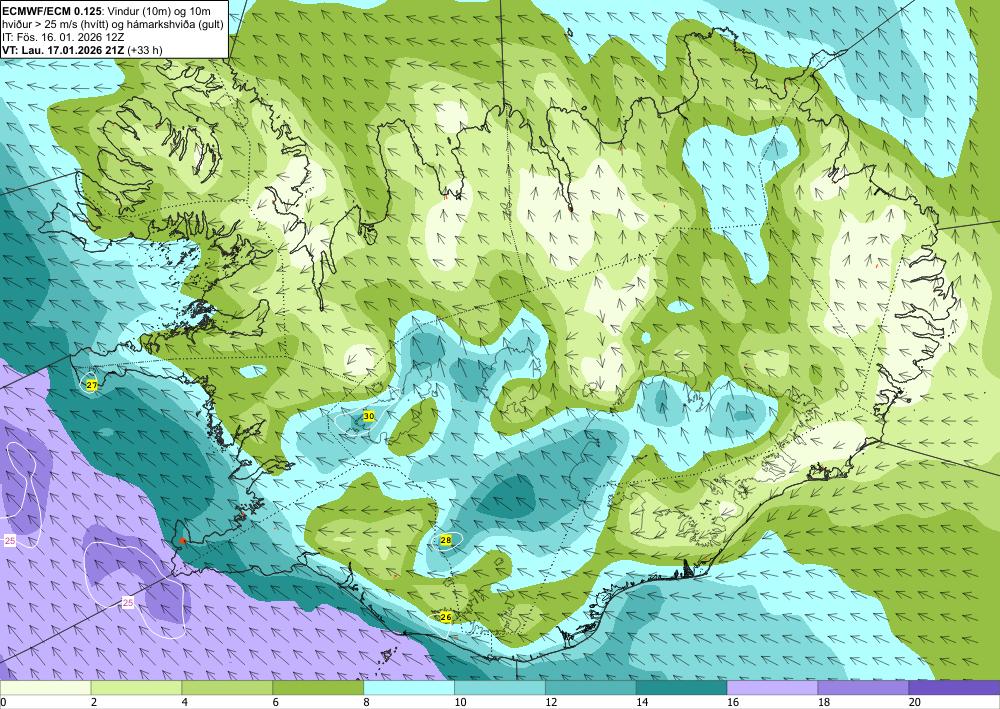Click the legend value 6
Screen dimensions: 1000x709
pos(276,703)
